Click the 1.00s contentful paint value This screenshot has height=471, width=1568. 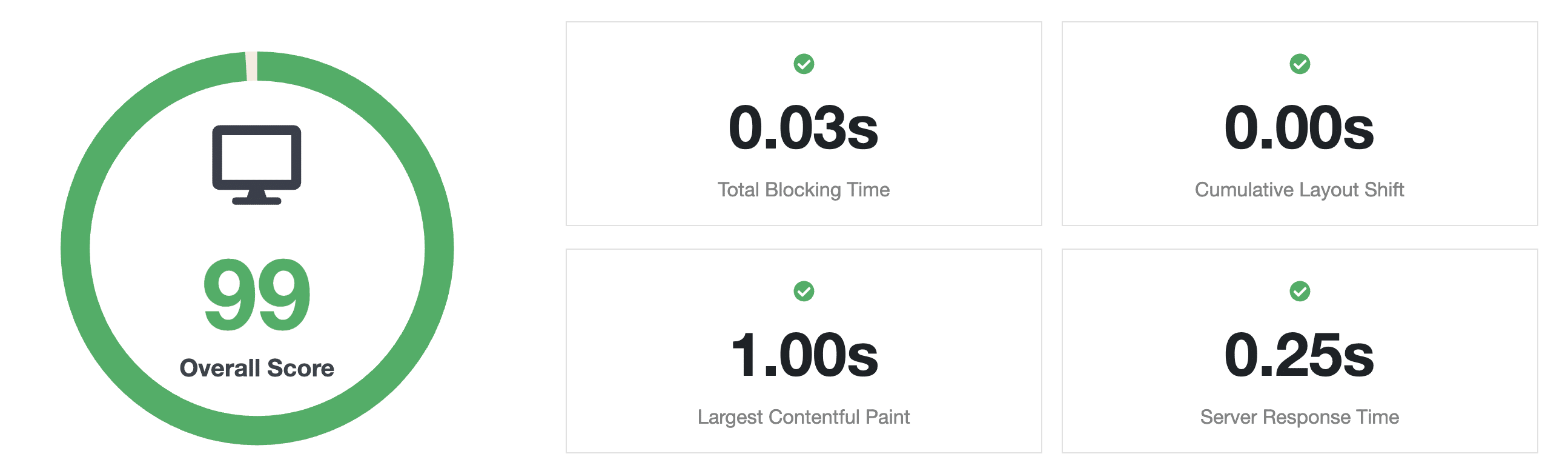pos(804,355)
